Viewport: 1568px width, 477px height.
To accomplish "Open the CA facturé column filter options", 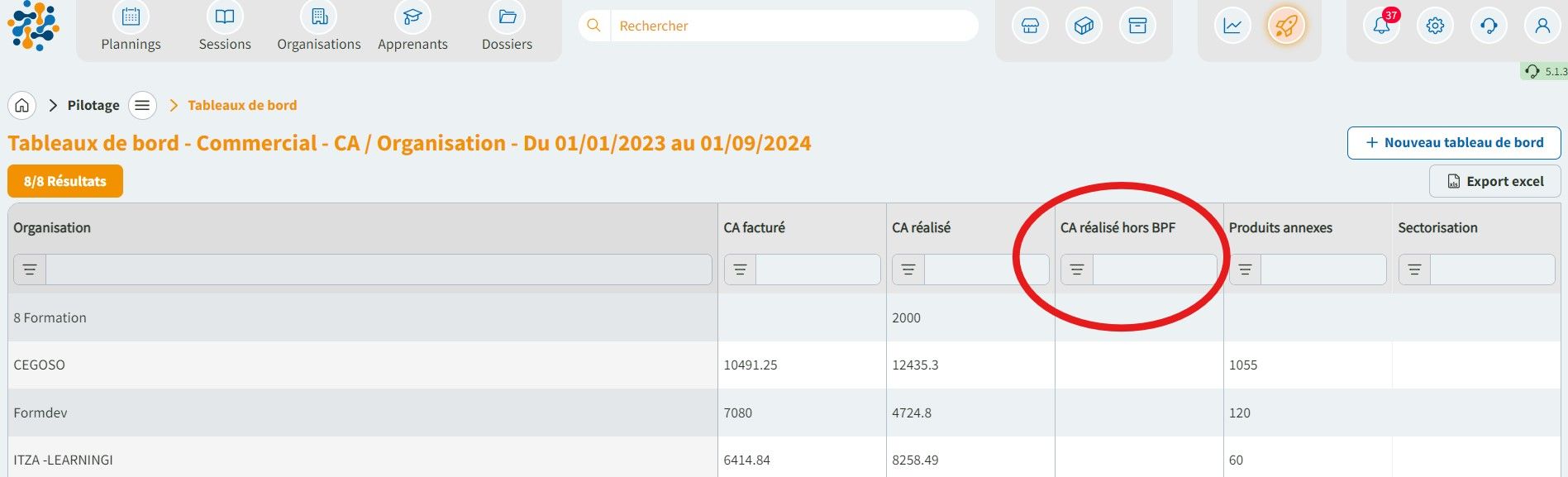I will pyautogui.click(x=740, y=270).
